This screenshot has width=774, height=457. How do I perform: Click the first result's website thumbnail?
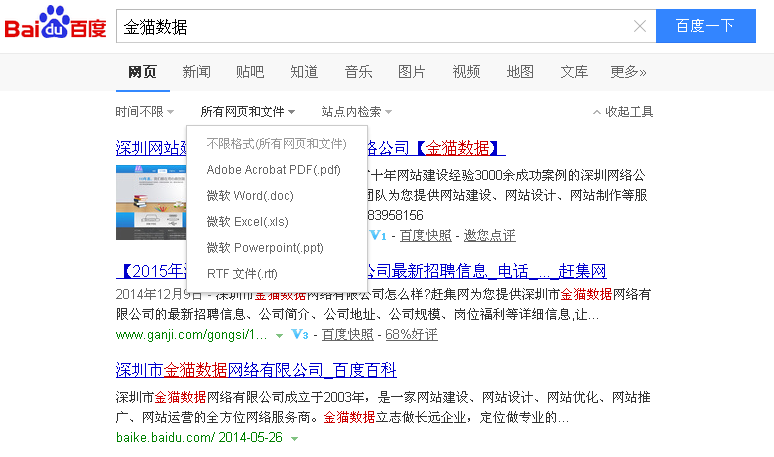coord(151,202)
